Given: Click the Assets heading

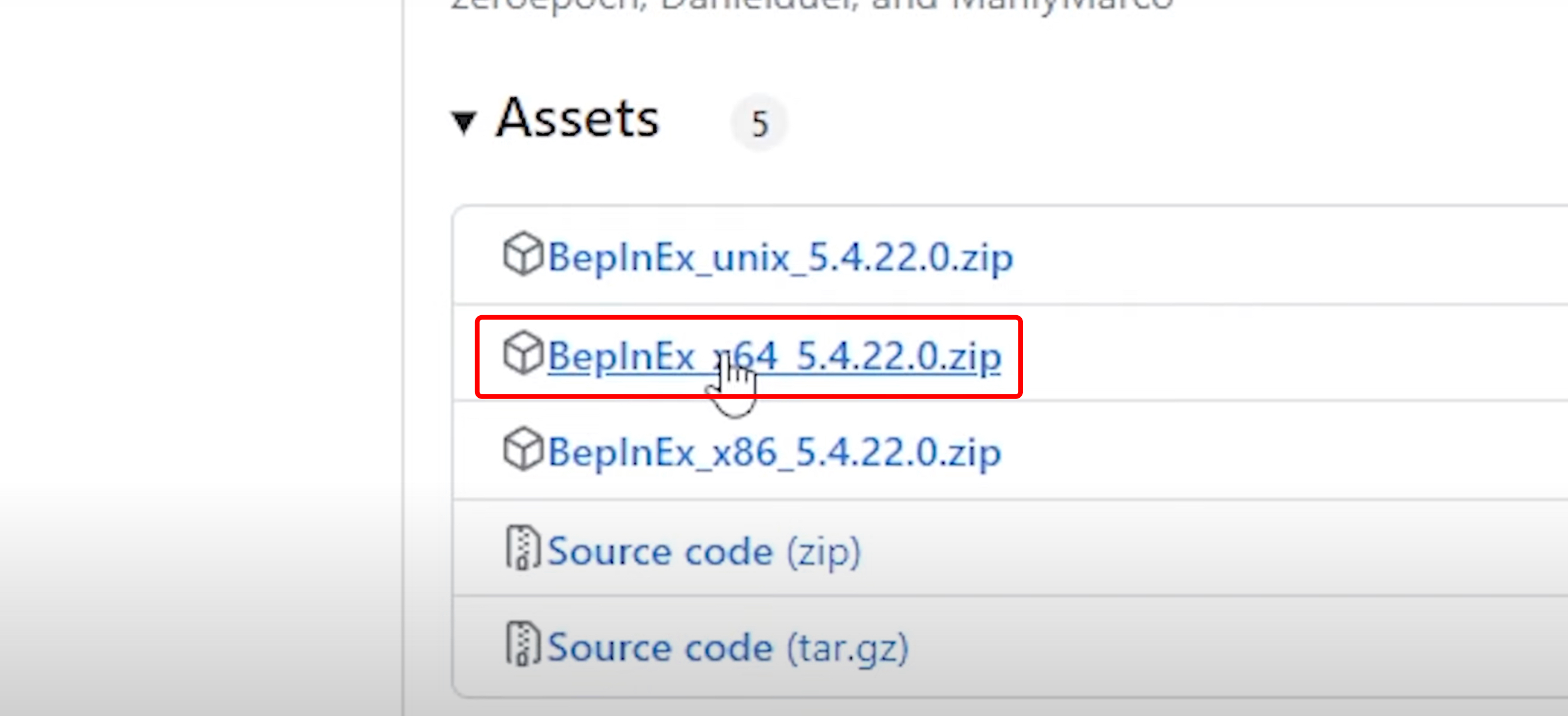Looking at the screenshot, I should [577, 118].
